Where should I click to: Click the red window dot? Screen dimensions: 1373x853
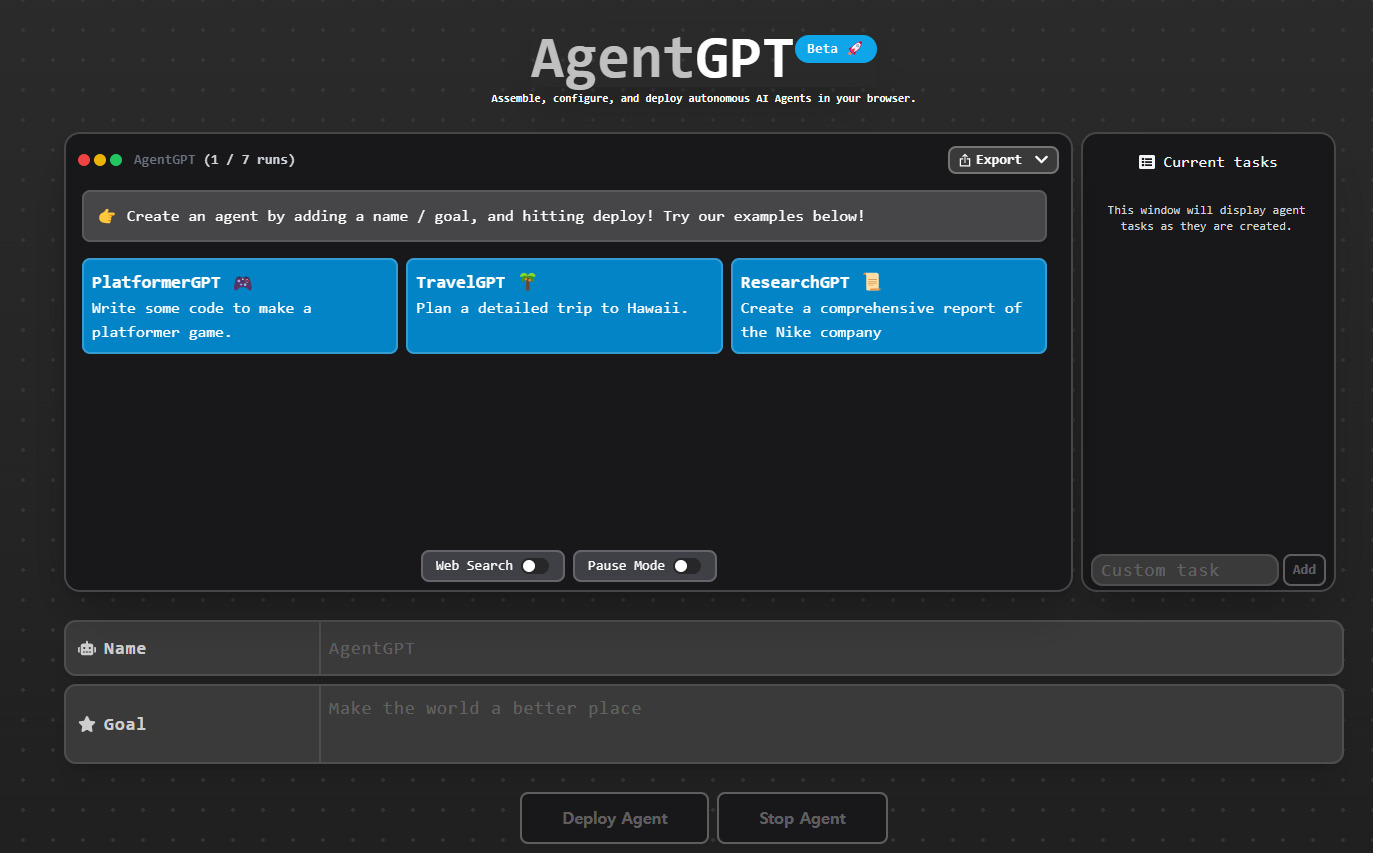pos(84,160)
